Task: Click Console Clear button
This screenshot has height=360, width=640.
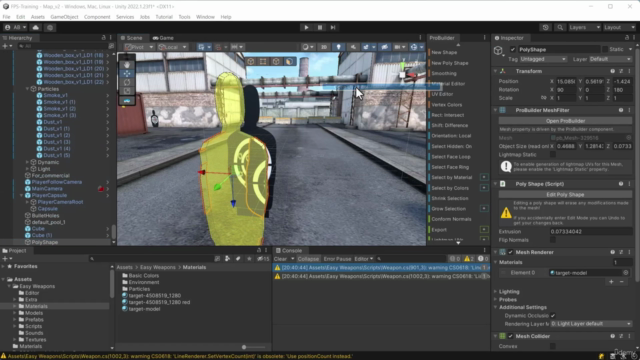Action: click(x=280, y=259)
